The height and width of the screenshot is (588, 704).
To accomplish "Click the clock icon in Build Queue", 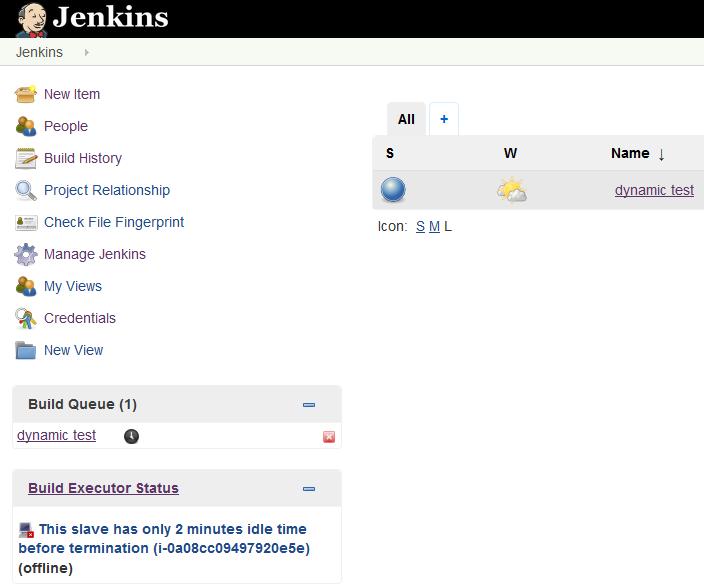I will [131, 436].
